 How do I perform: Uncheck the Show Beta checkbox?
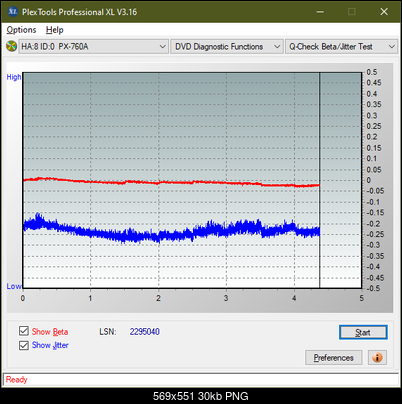point(24,331)
